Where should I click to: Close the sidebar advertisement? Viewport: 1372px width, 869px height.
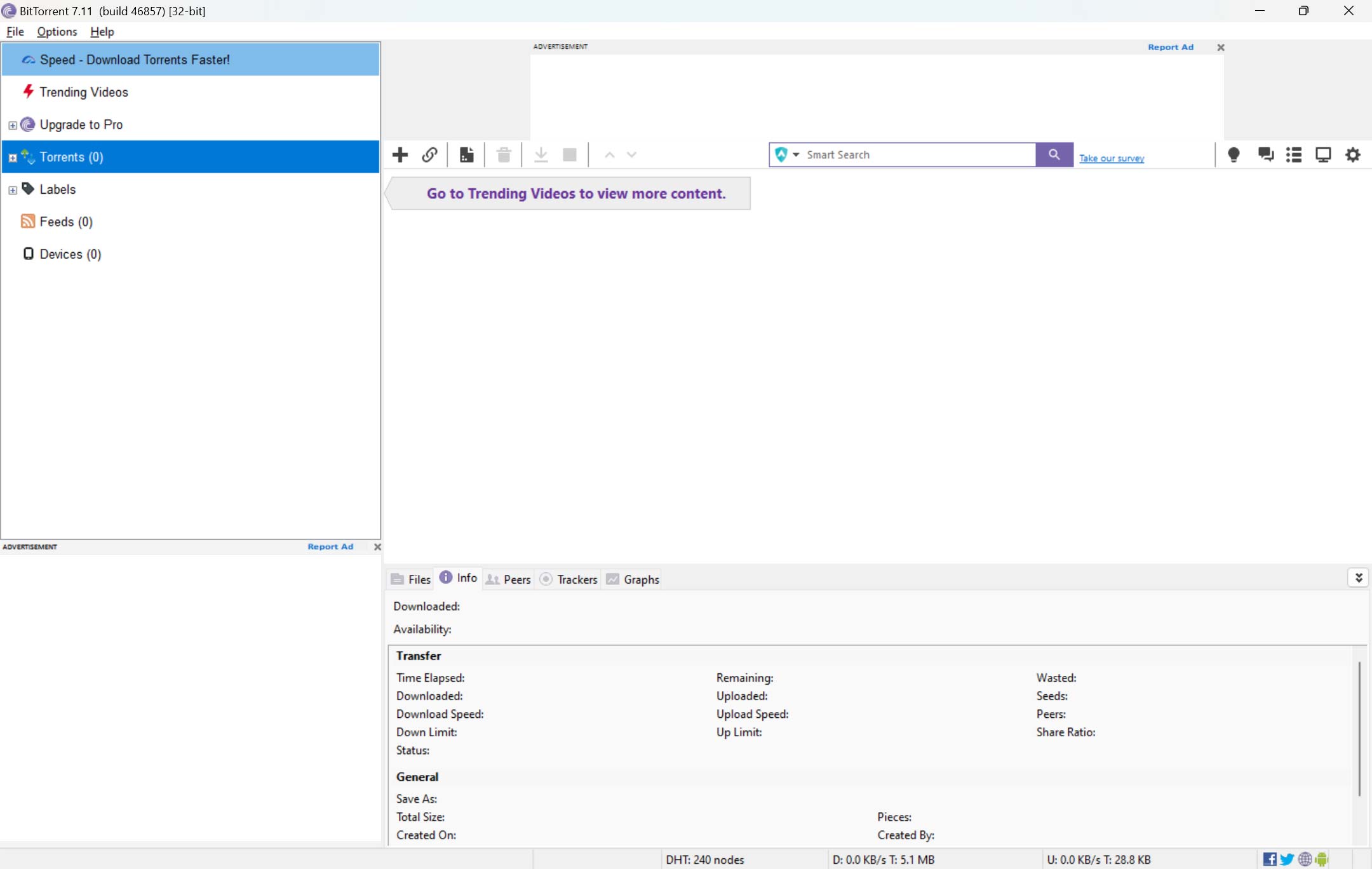377,546
